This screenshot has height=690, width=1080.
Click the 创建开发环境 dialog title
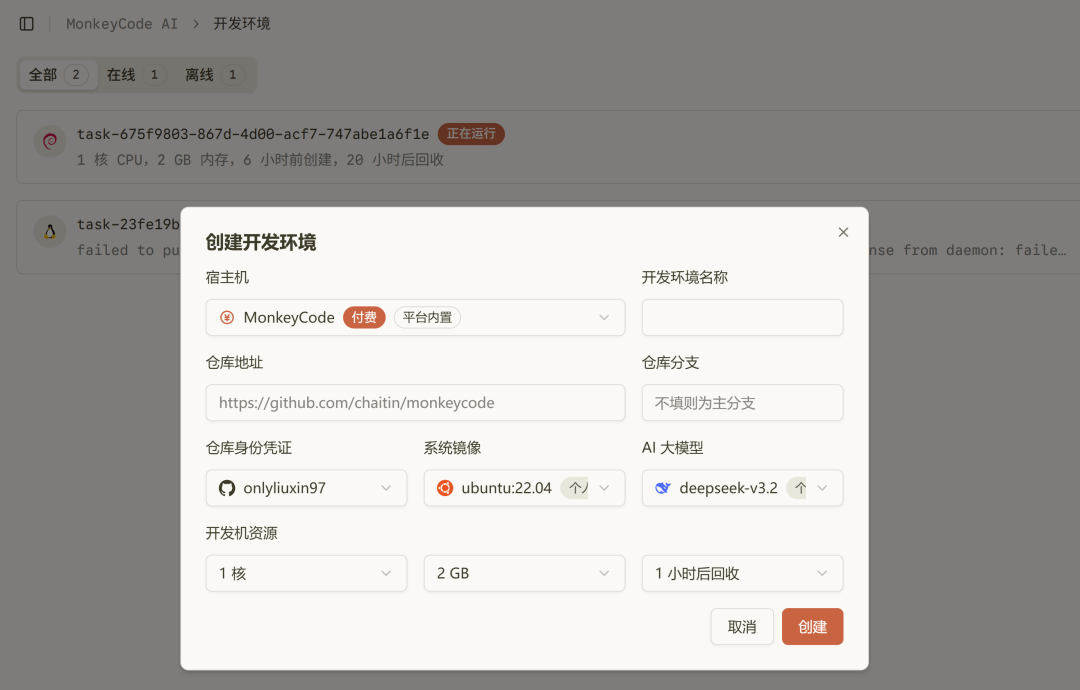[261, 242]
